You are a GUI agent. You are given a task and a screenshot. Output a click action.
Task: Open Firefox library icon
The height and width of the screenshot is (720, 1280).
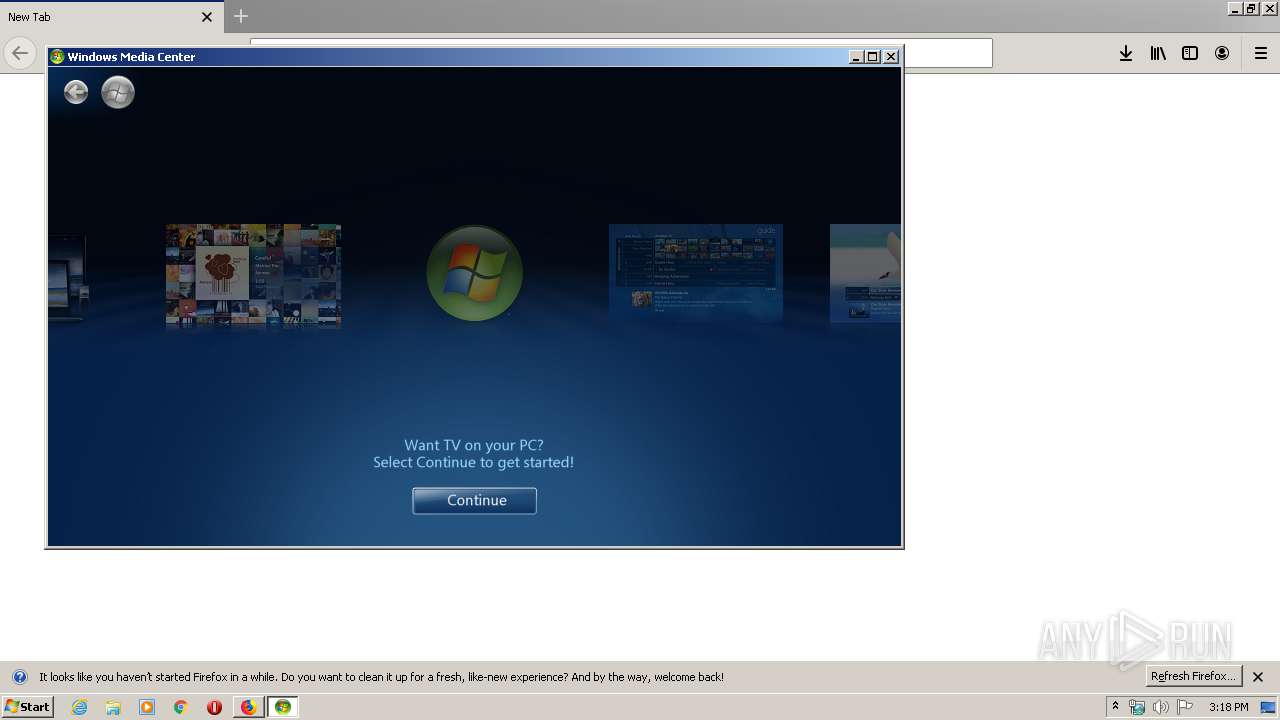click(x=1158, y=53)
